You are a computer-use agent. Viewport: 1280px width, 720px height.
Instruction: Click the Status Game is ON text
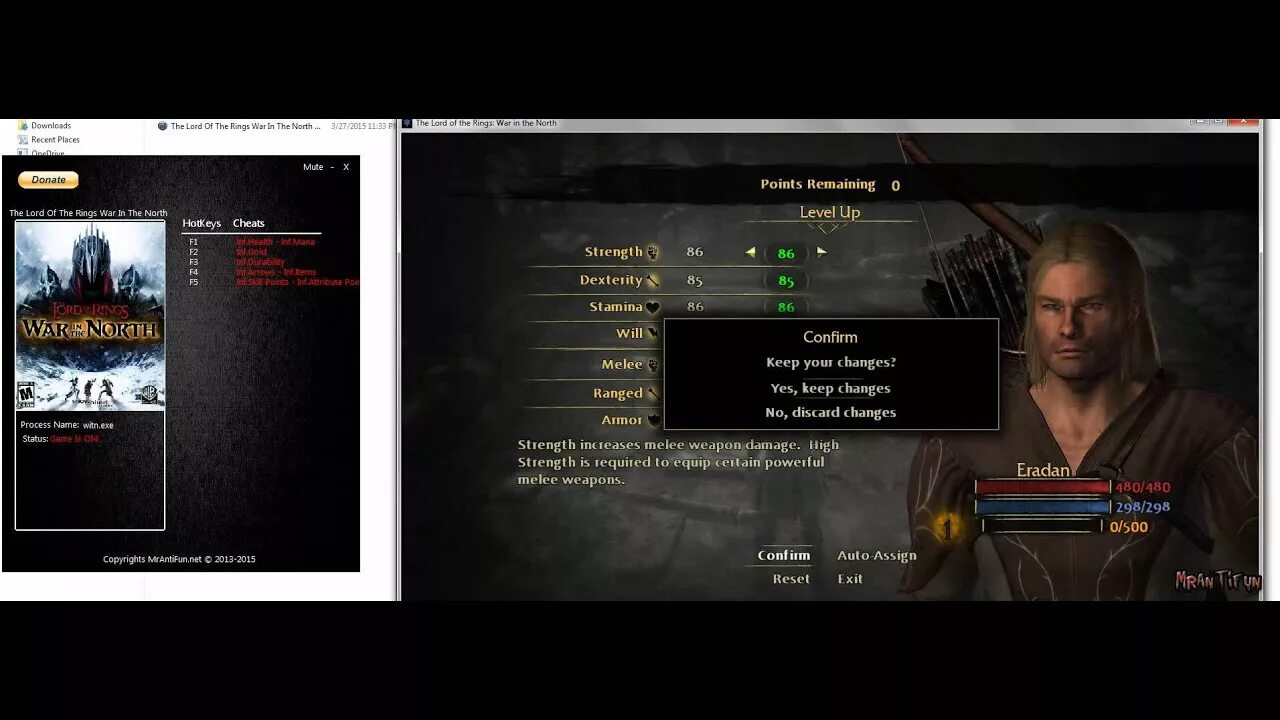[60, 439]
